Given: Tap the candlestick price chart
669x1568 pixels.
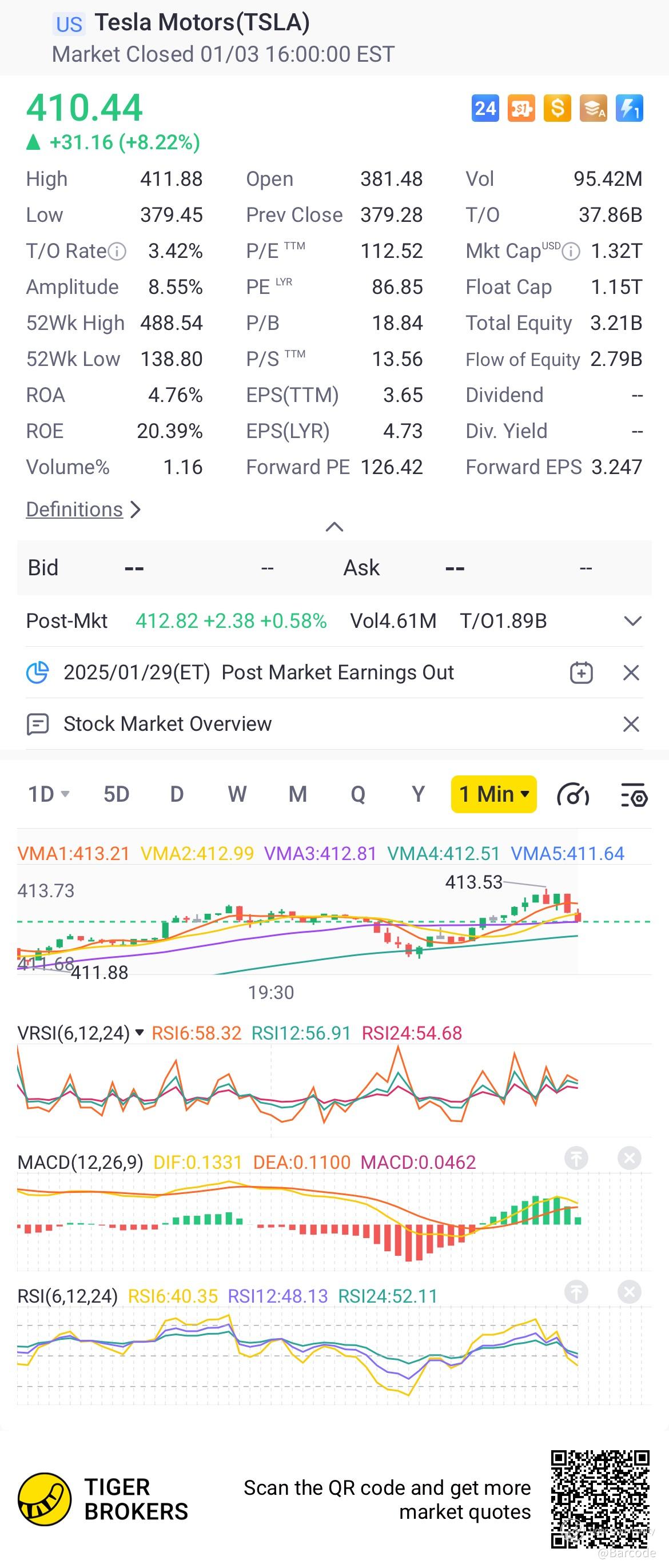Looking at the screenshot, I should click(334, 920).
